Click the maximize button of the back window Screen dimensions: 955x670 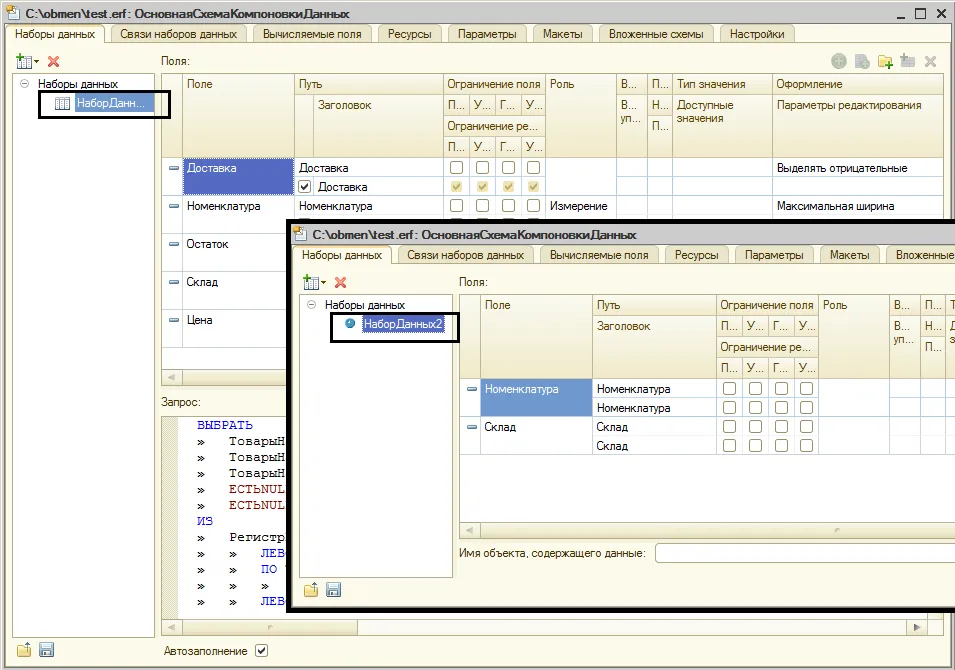(x=921, y=13)
